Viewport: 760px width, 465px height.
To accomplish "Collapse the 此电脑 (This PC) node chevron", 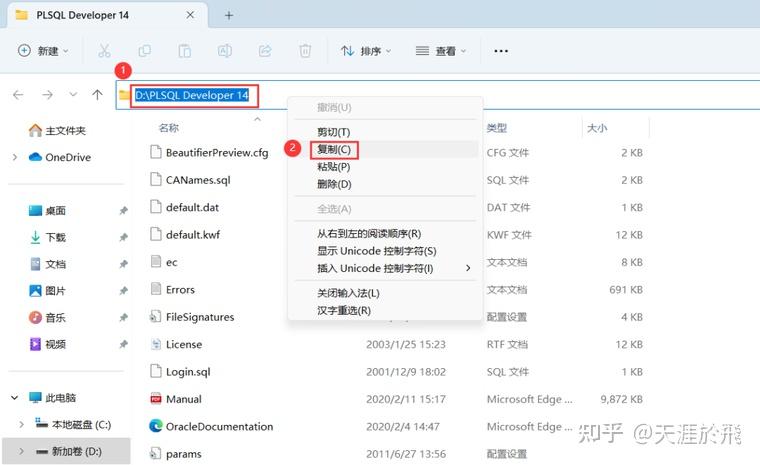I will [15, 398].
